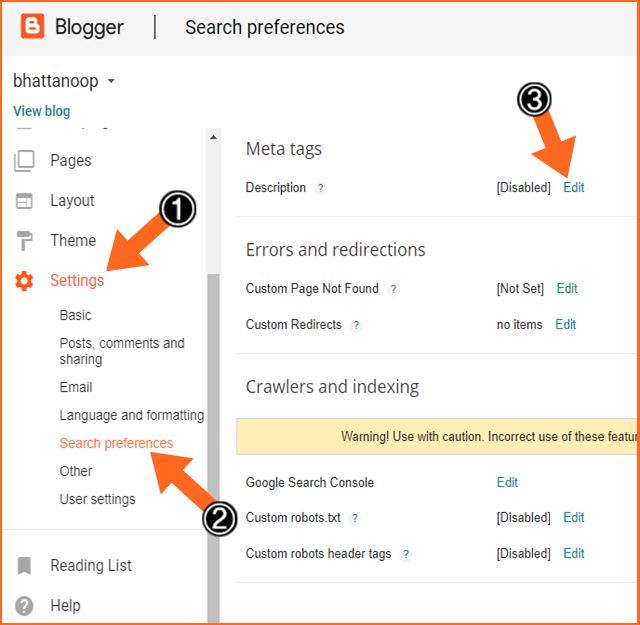Open the Custom robots.txt help icon
The width and height of the screenshot is (640, 625).
point(355,518)
